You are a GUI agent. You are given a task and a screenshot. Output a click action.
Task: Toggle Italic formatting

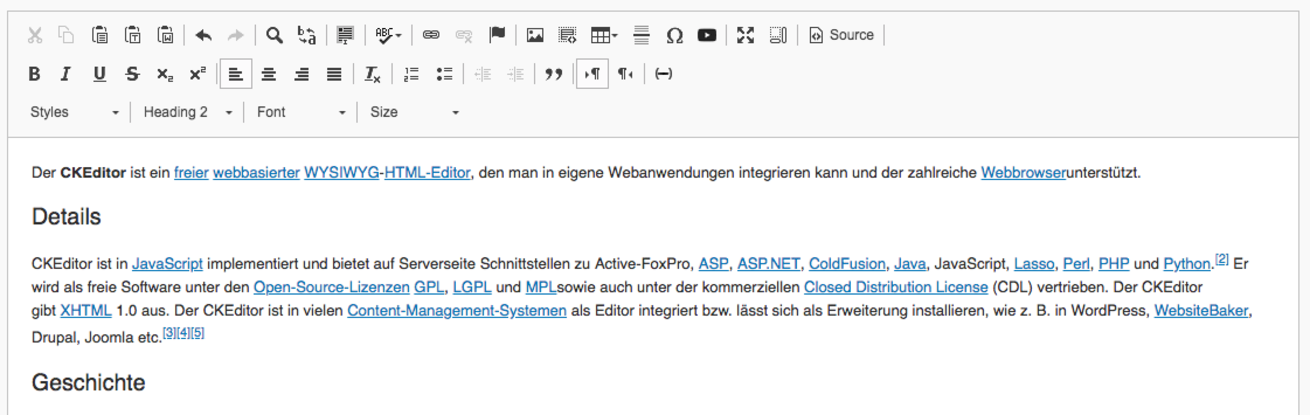(x=67, y=74)
